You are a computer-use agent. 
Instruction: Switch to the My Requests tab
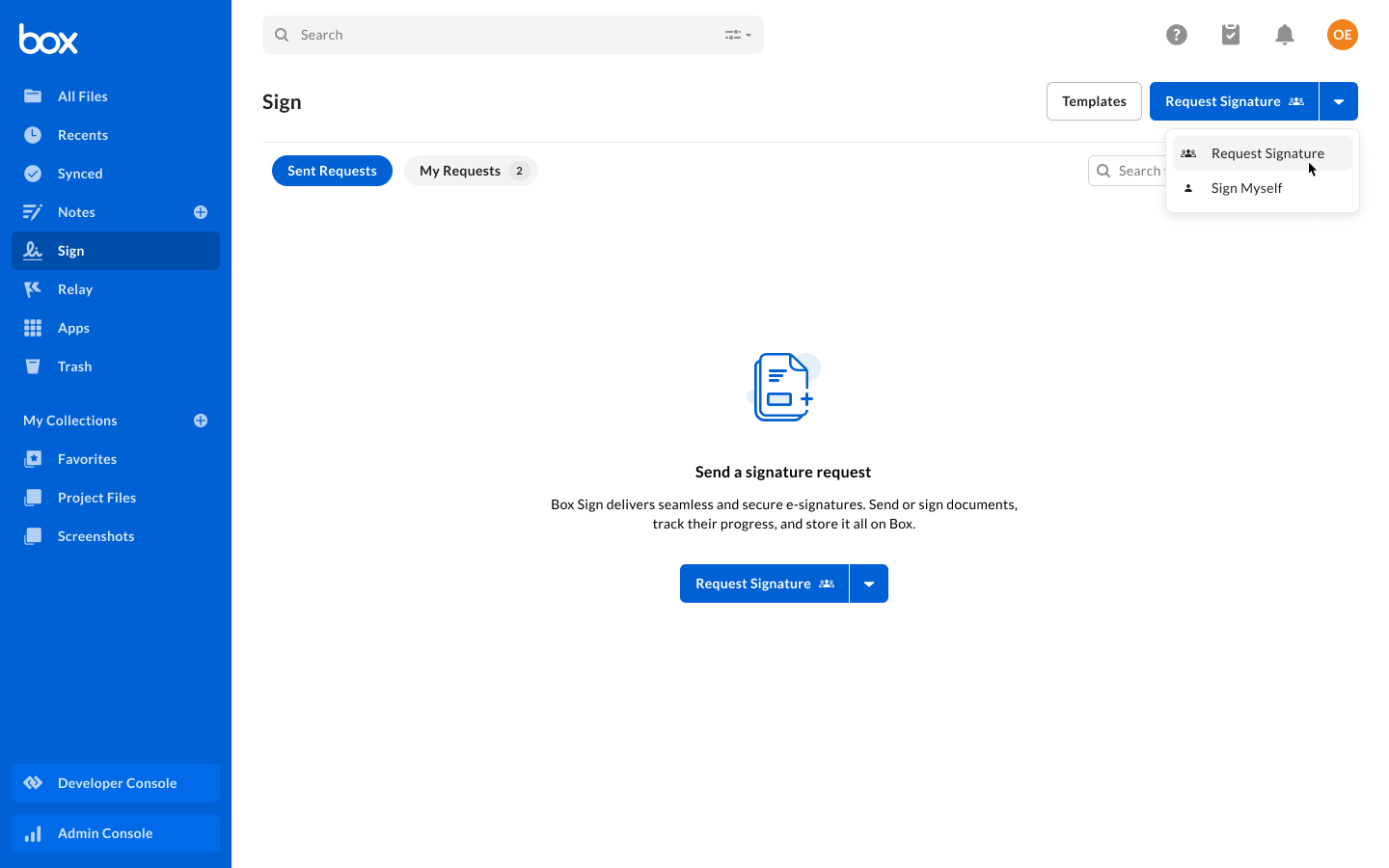pos(471,171)
